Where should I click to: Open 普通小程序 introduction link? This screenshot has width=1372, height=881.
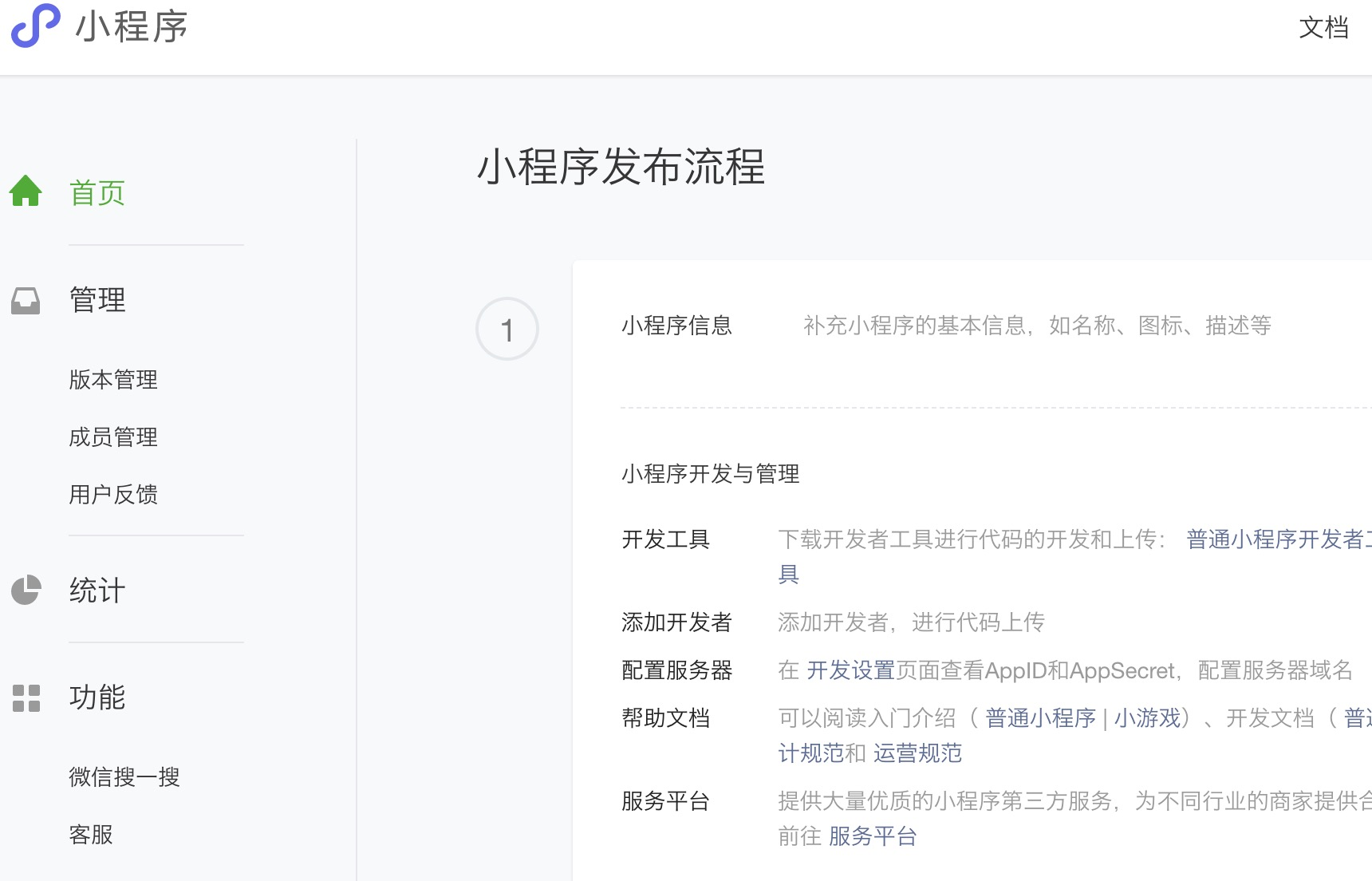pyautogui.click(x=1040, y=718)
